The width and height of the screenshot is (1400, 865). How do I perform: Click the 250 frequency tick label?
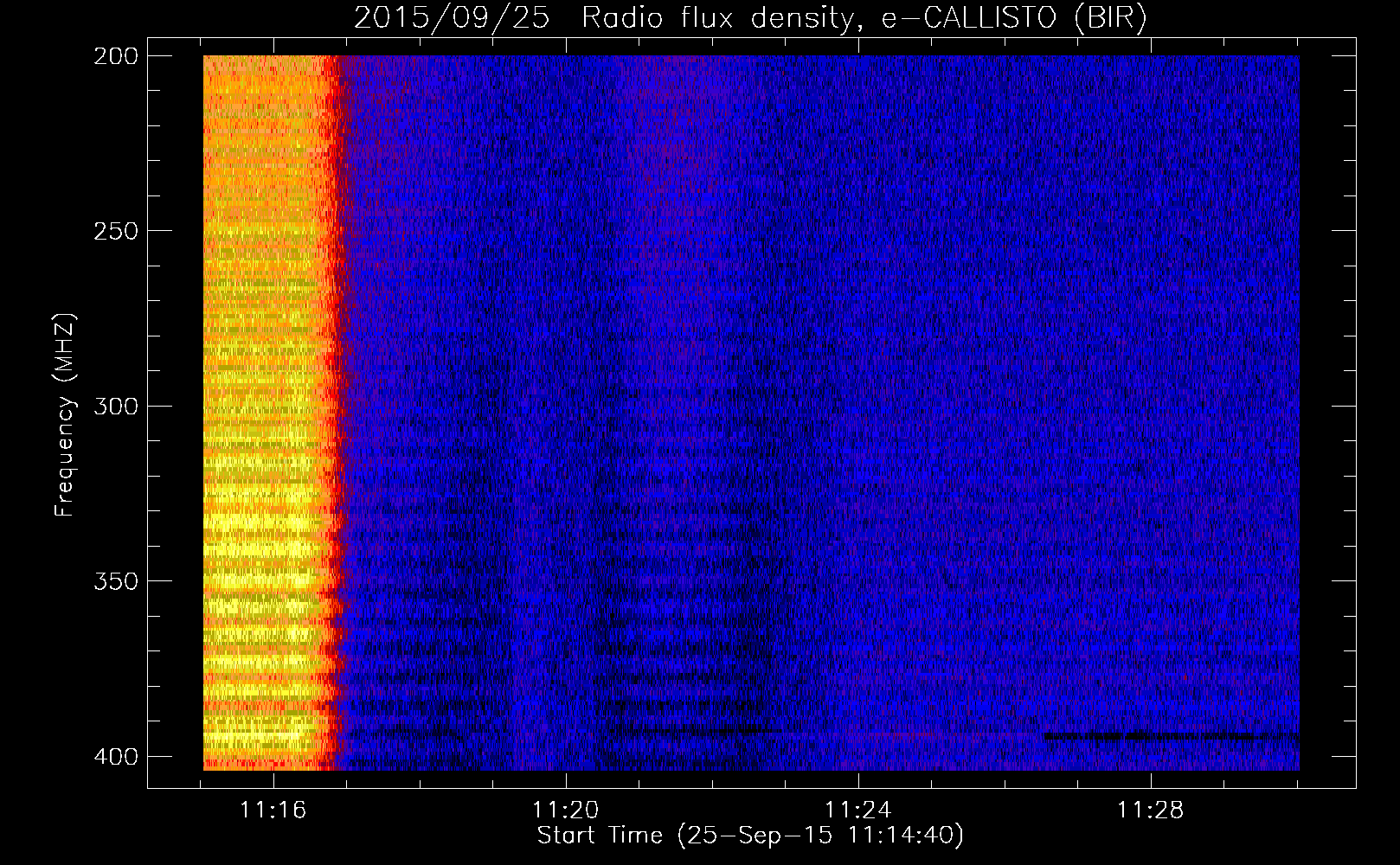click(116, 231)
